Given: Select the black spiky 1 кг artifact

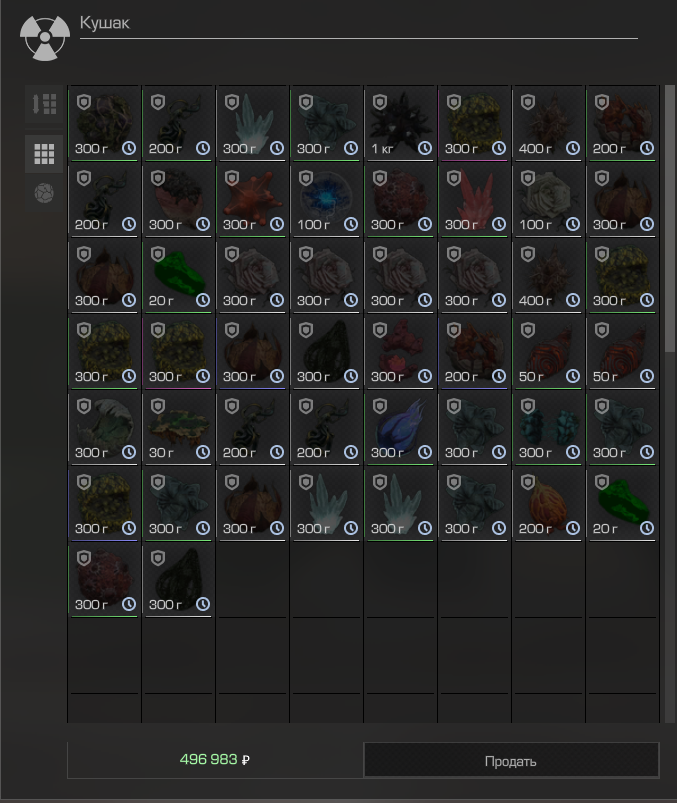Looking at the screenshot, I should click(400, 123).
